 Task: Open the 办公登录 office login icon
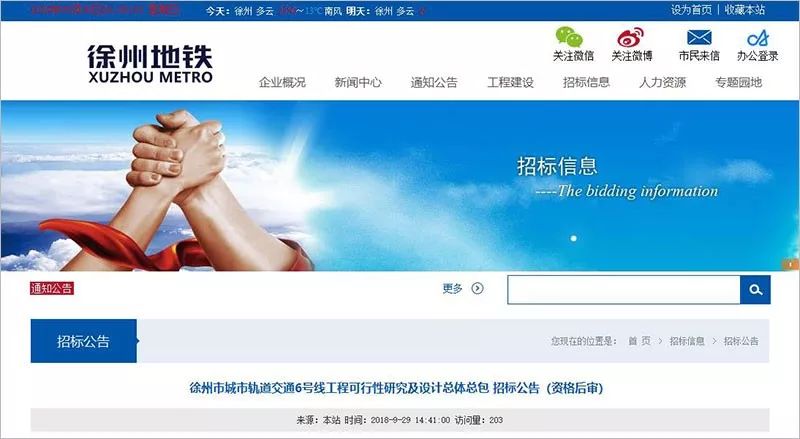coord(758,38)
